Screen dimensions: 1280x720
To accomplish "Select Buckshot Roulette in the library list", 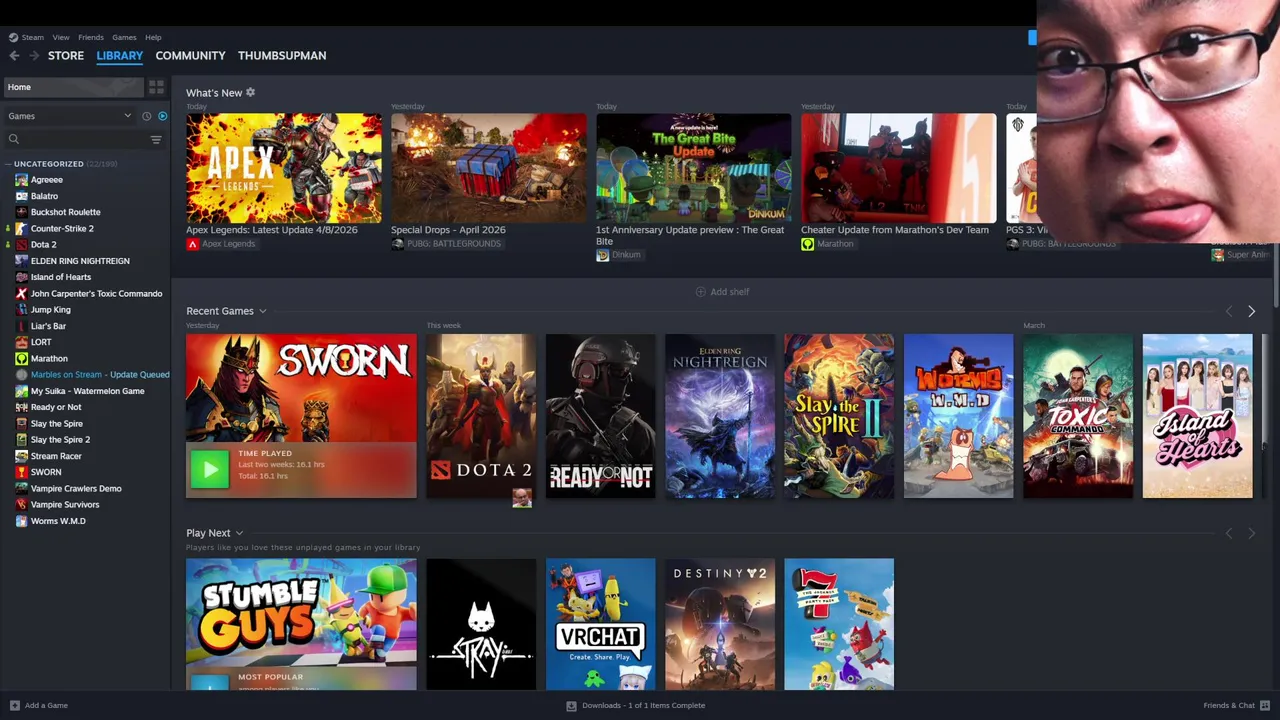I will coord(65,212).
